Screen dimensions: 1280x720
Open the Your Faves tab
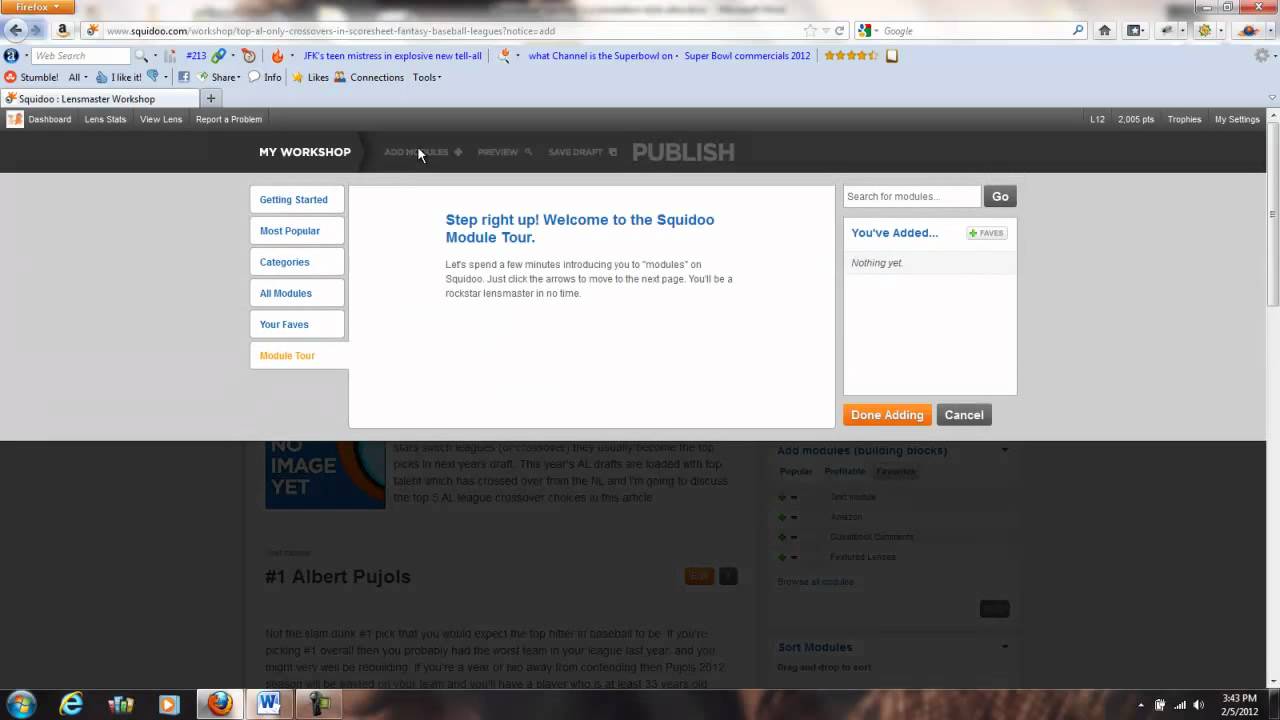[297, 324]
